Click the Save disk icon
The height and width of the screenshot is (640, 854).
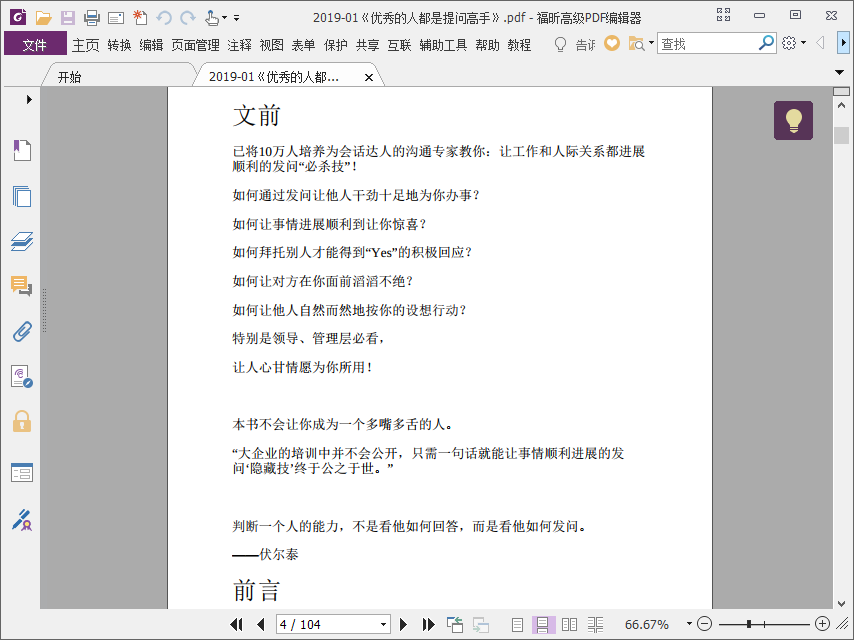tap(68, 18)
